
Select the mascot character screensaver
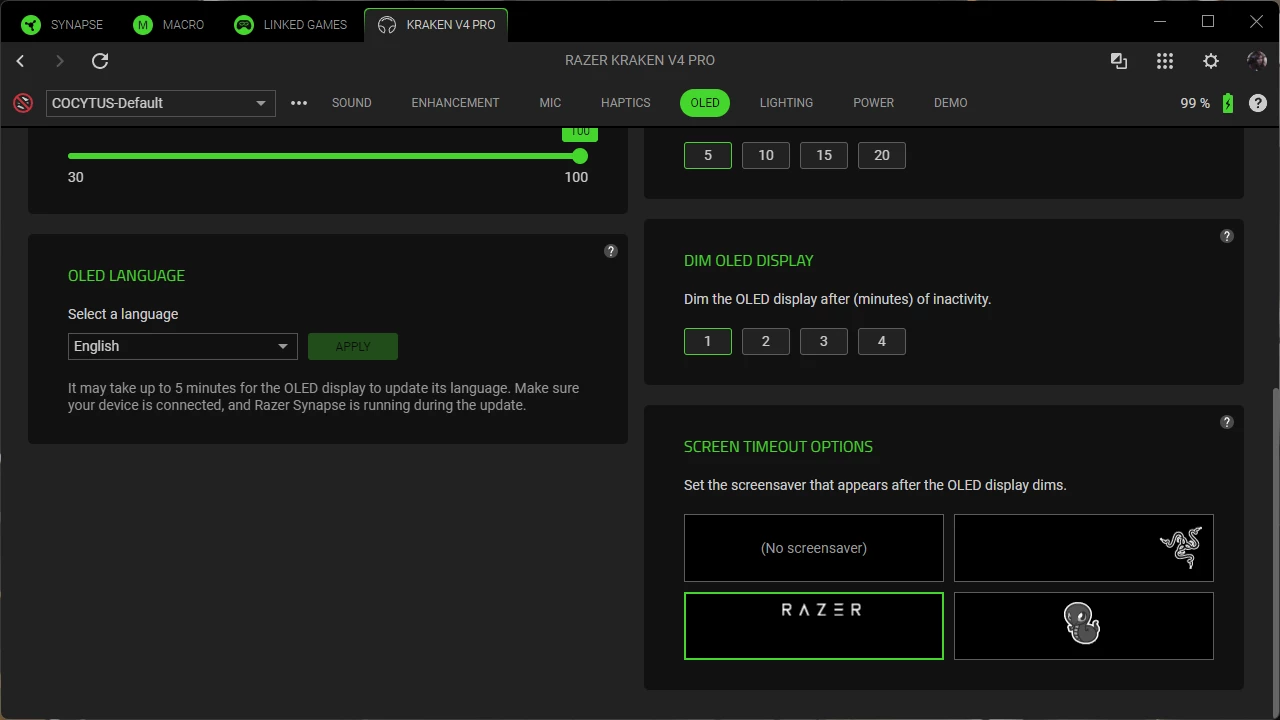coord(1084,626)
